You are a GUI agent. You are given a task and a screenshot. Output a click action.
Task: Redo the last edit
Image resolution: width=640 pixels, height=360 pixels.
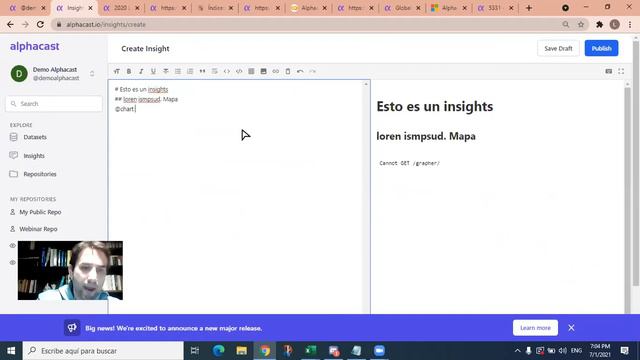(312, 71)
